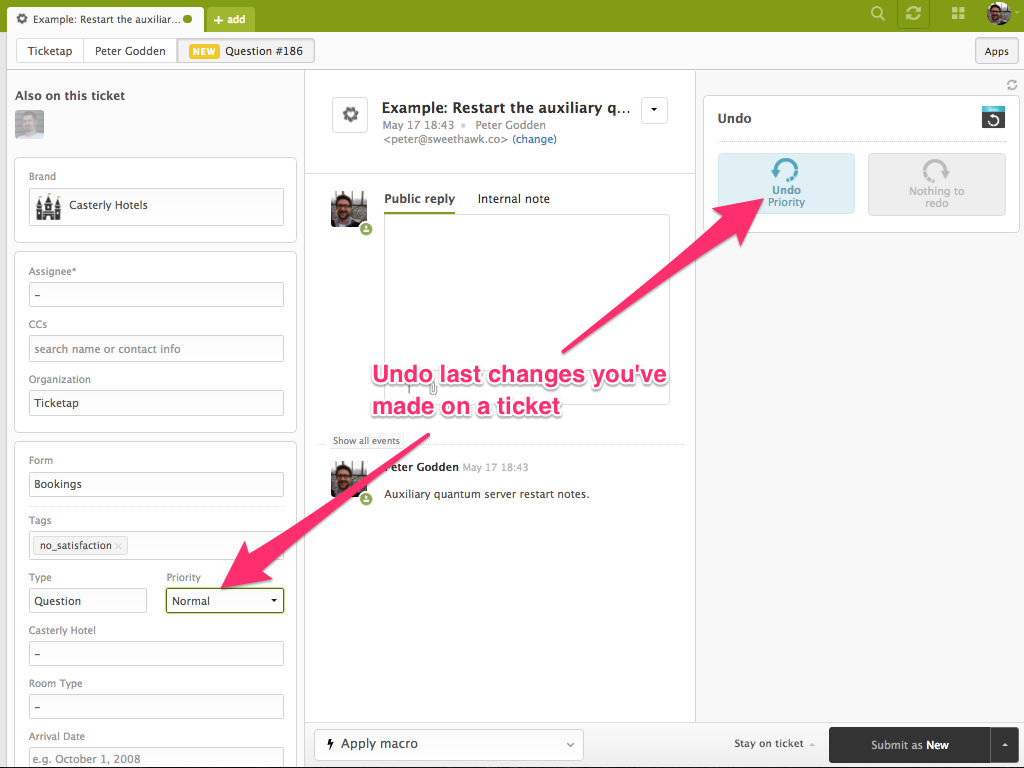Click the Undo Priority button

coord(786,184)
